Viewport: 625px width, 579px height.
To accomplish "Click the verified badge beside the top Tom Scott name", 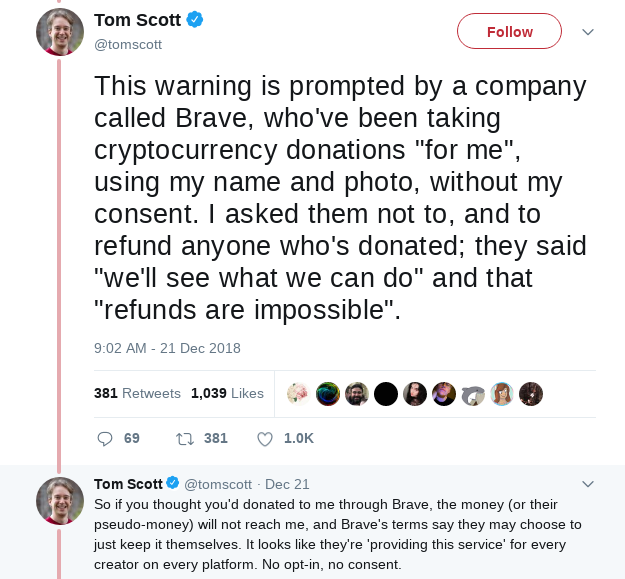I will [x=199, y=21].
